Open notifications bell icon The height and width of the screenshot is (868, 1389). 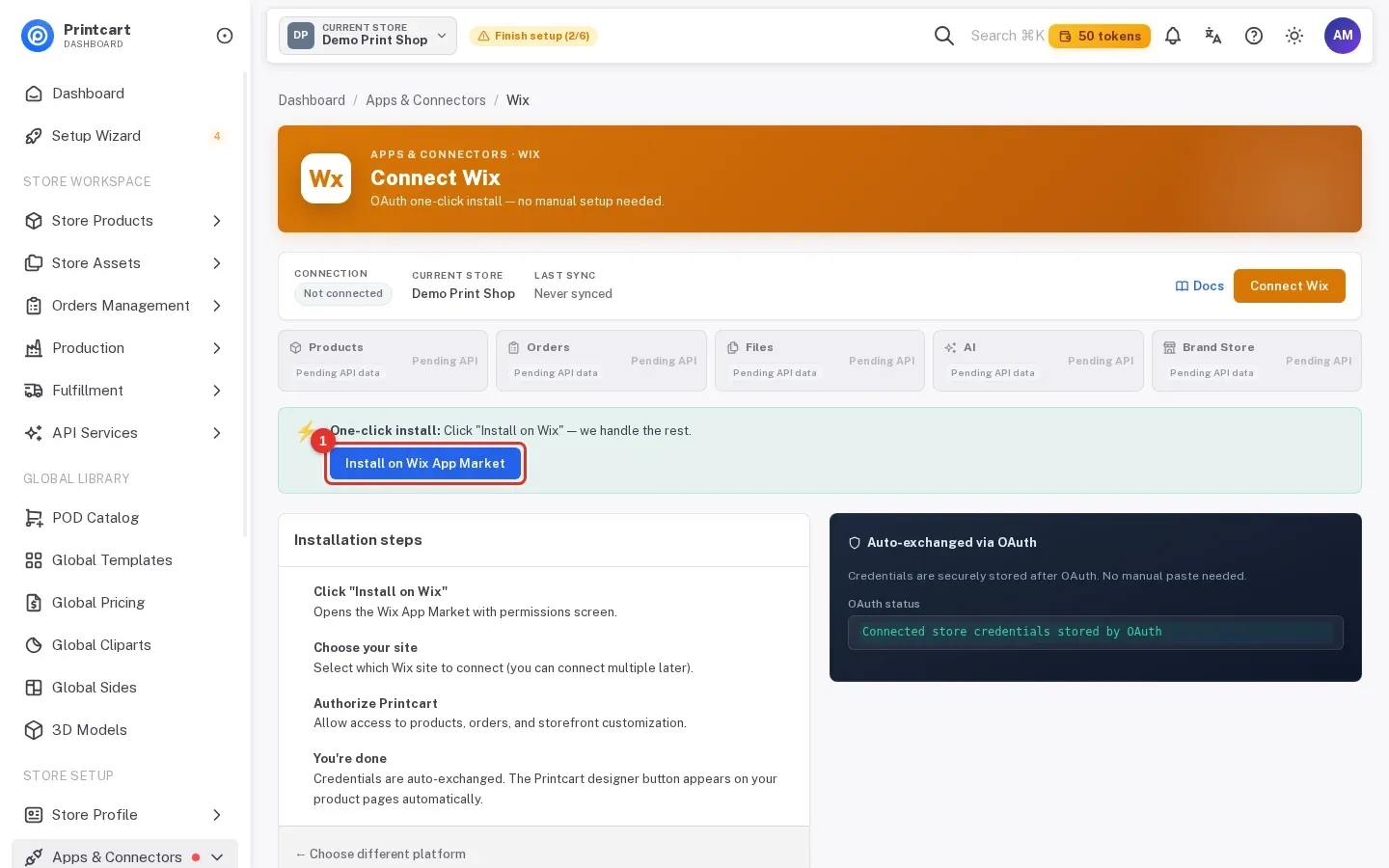pyautogui.click(x=1173, y=36)
